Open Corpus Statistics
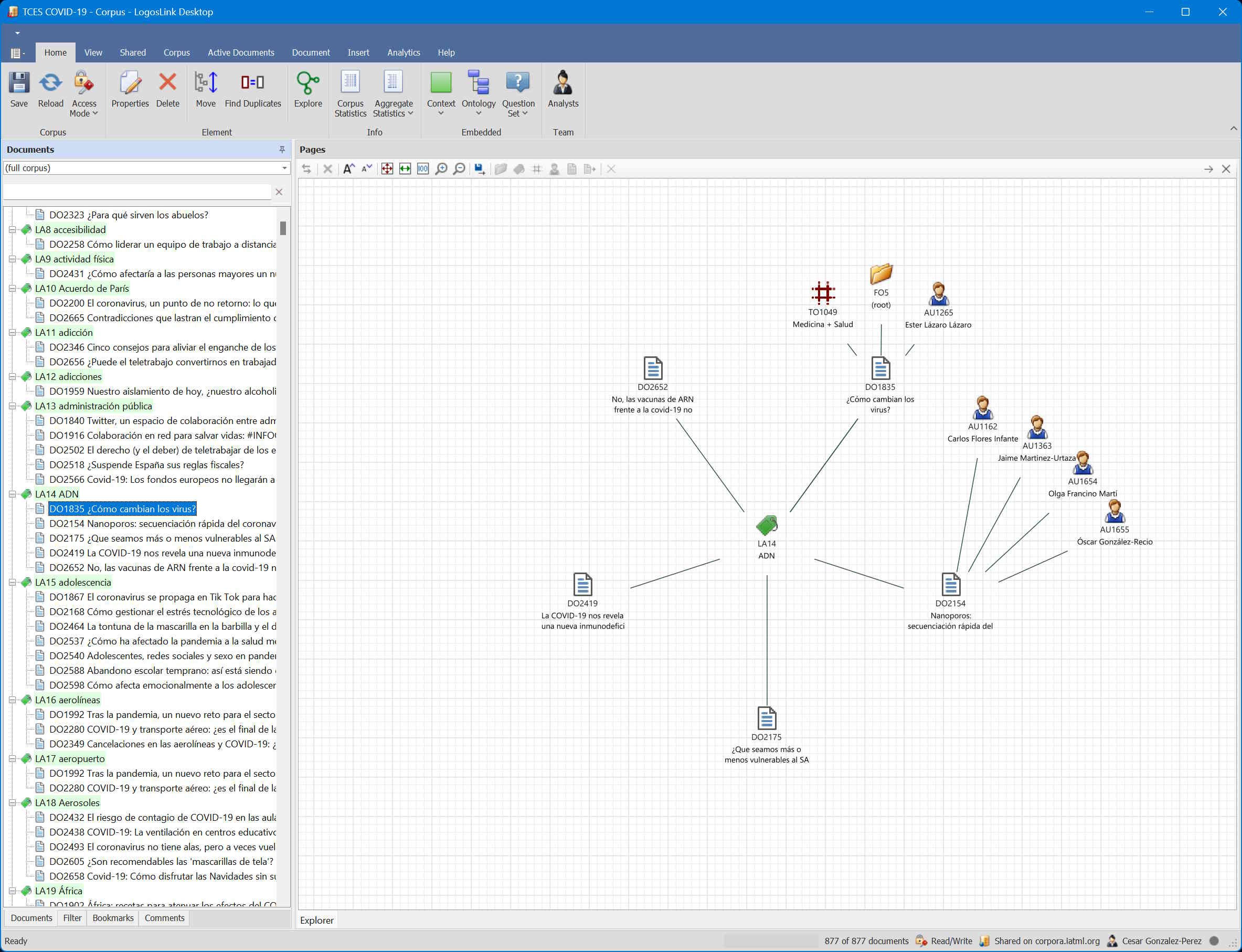1242x952 pixels. [350, 94]
